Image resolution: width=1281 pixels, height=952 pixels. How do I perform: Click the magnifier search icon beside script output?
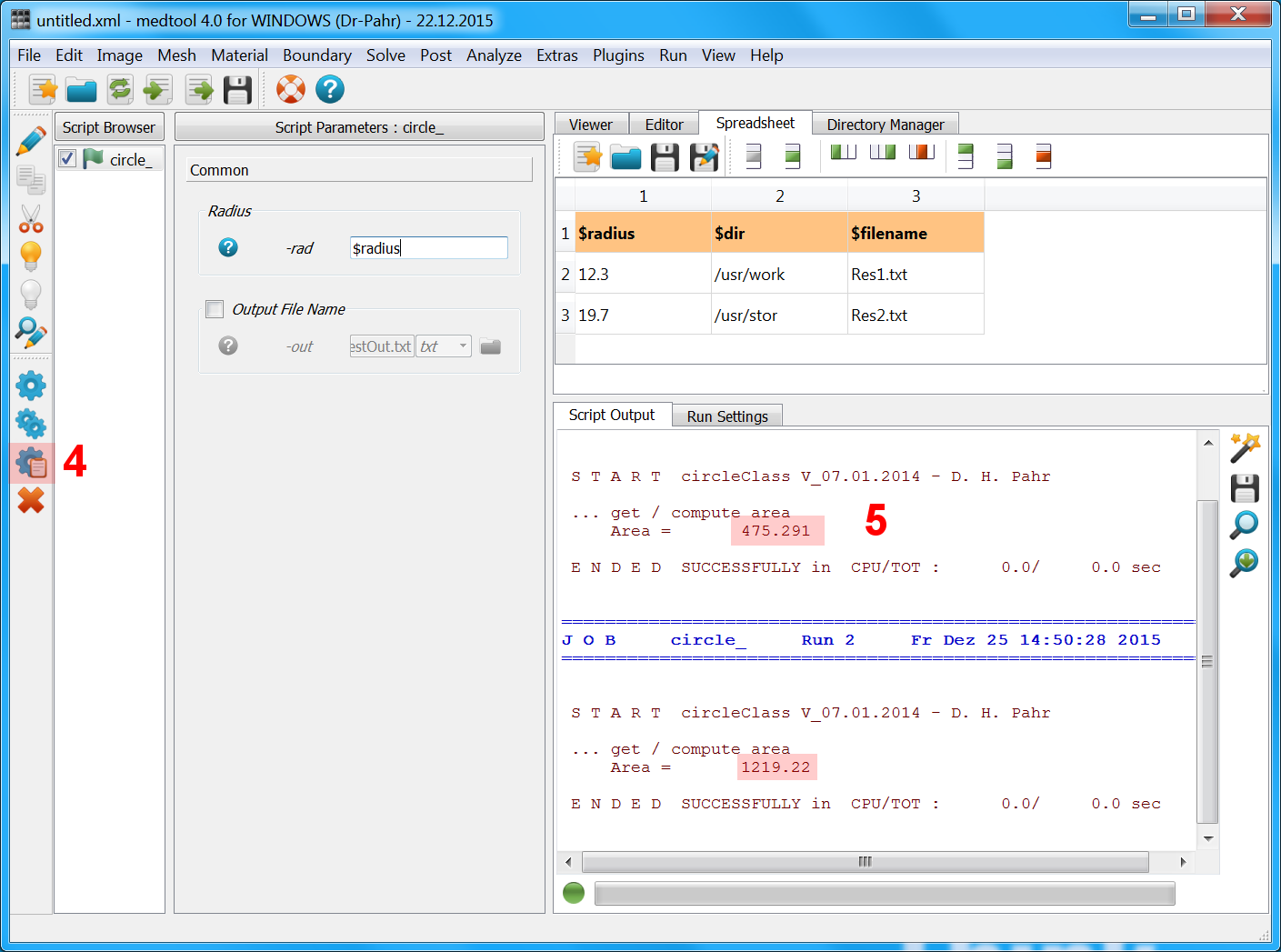(1245, 525)
